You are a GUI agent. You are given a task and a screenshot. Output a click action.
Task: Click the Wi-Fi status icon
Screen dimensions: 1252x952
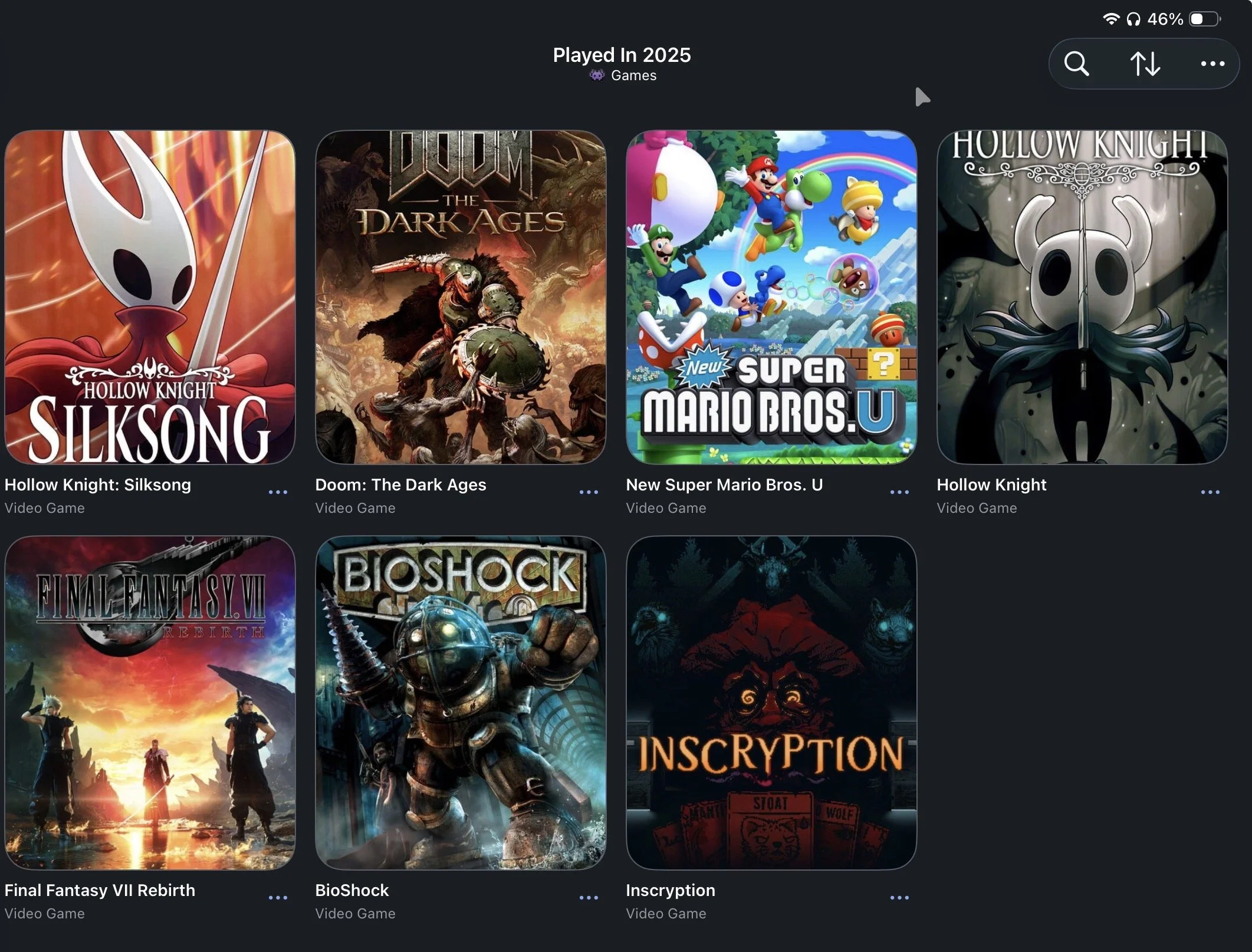1111,19
